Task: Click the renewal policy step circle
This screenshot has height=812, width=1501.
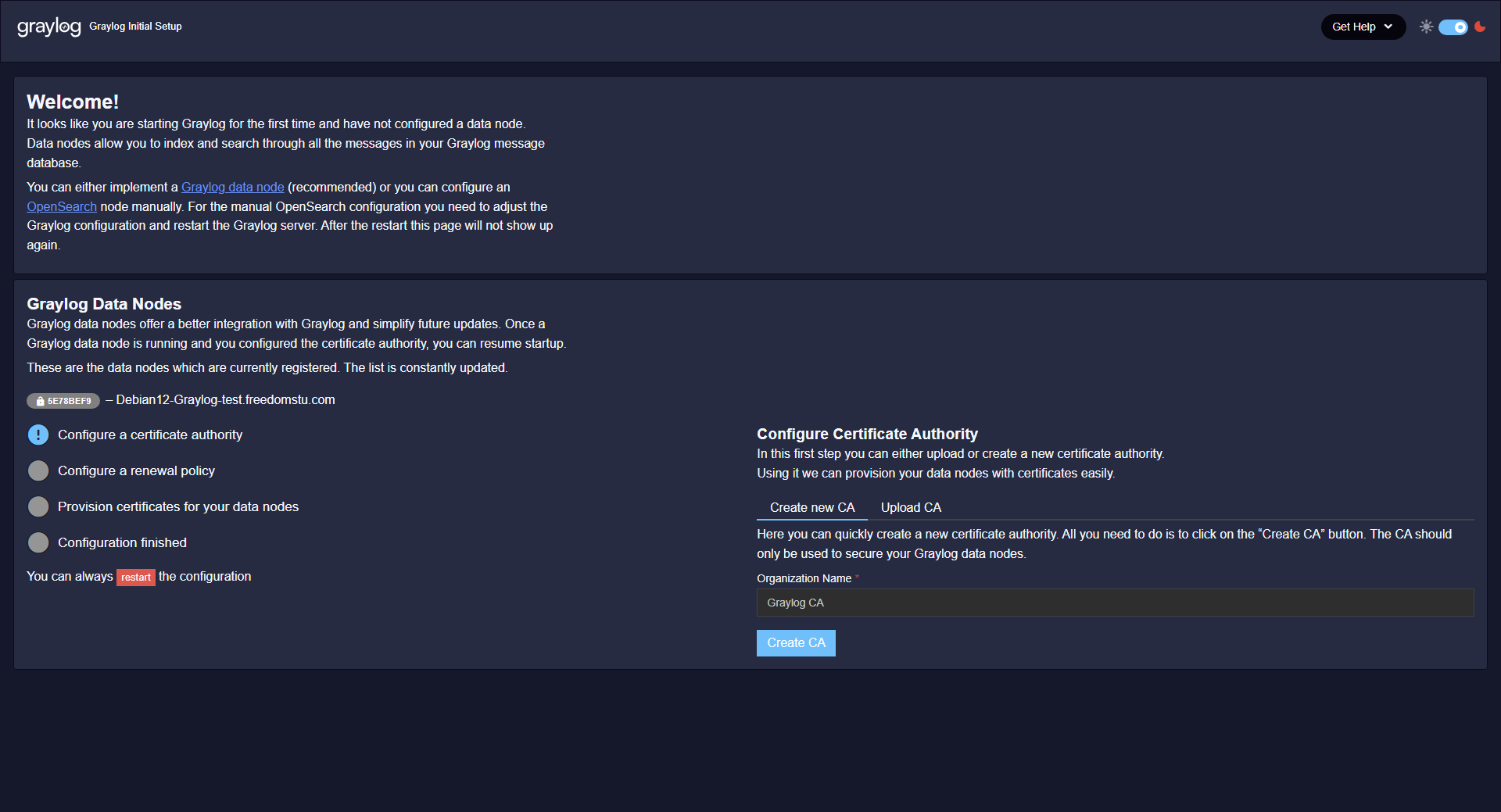Action: (38, 471)
